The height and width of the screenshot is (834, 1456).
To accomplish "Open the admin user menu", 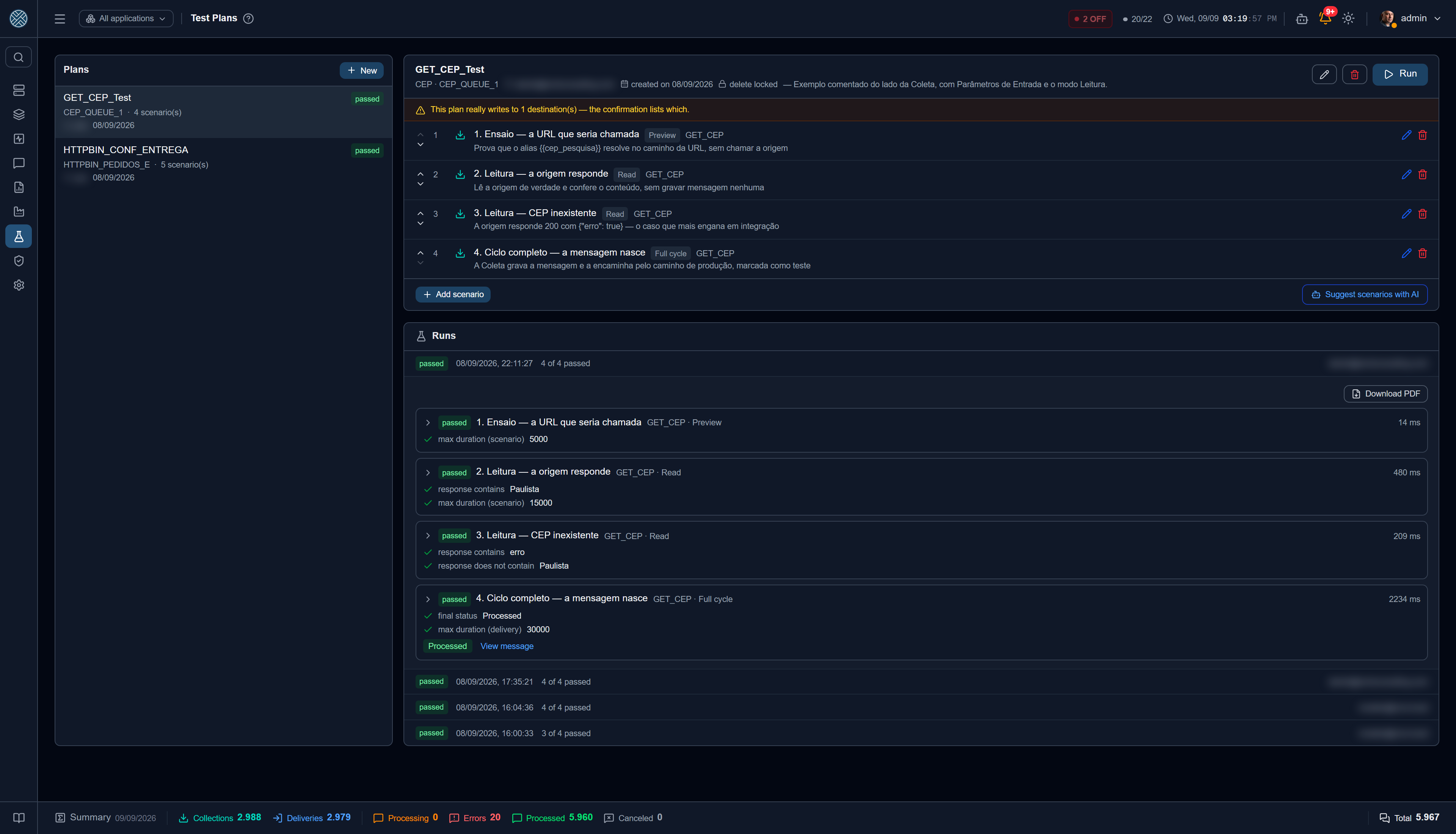I will point(1410,18).
